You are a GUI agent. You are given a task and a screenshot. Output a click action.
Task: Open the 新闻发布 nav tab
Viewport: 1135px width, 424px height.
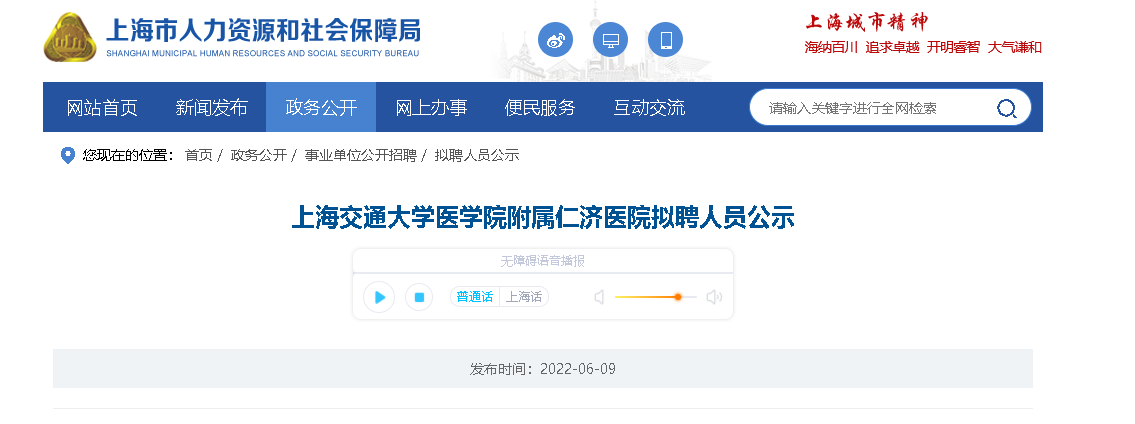211,107
